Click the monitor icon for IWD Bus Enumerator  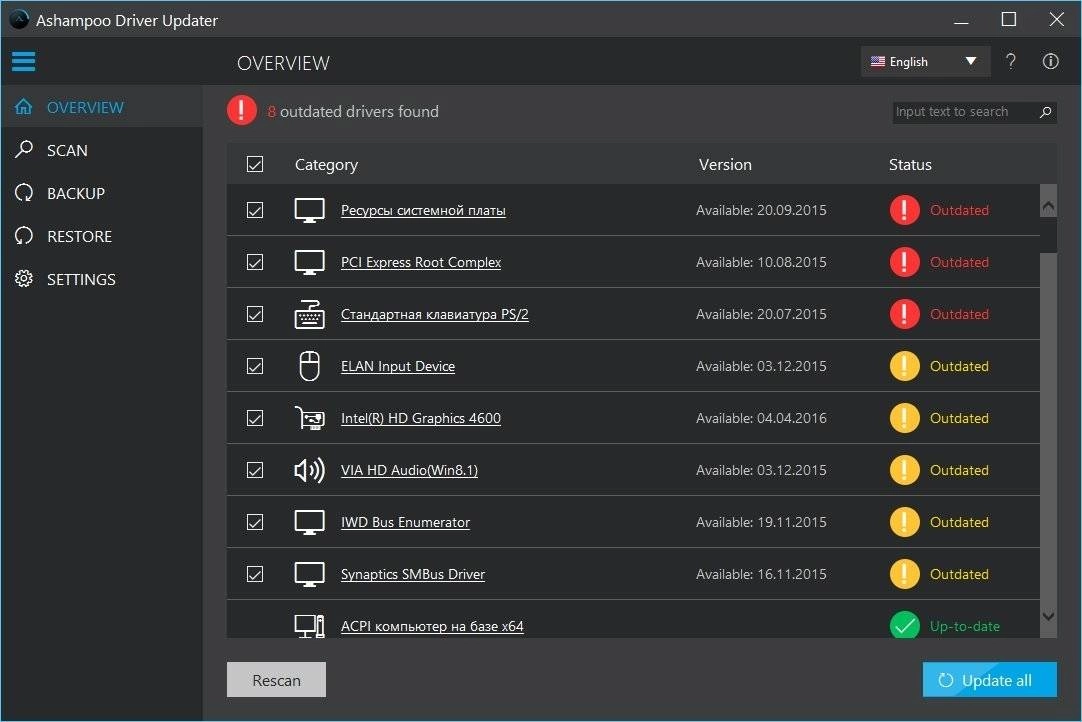coord(309,523)
